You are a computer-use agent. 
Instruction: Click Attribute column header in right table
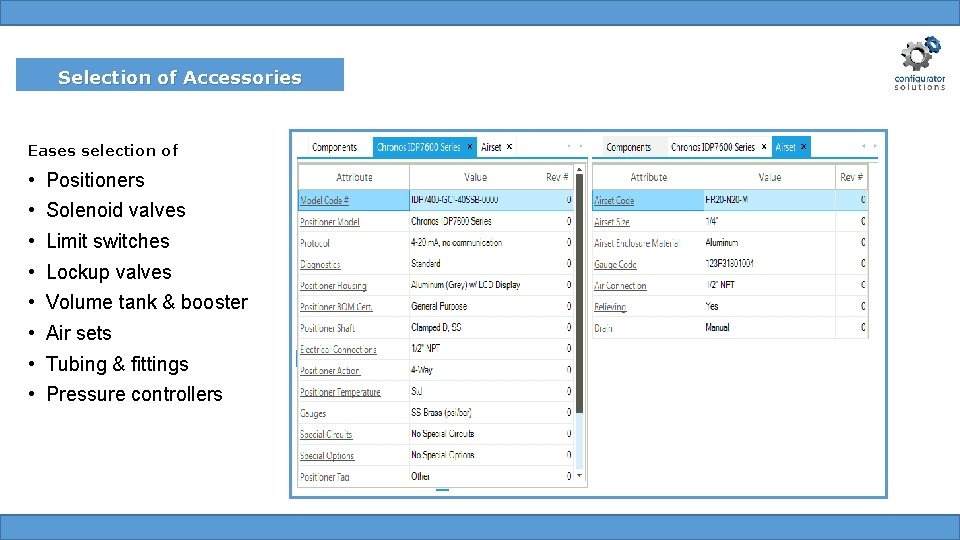[x=648, y=177]
